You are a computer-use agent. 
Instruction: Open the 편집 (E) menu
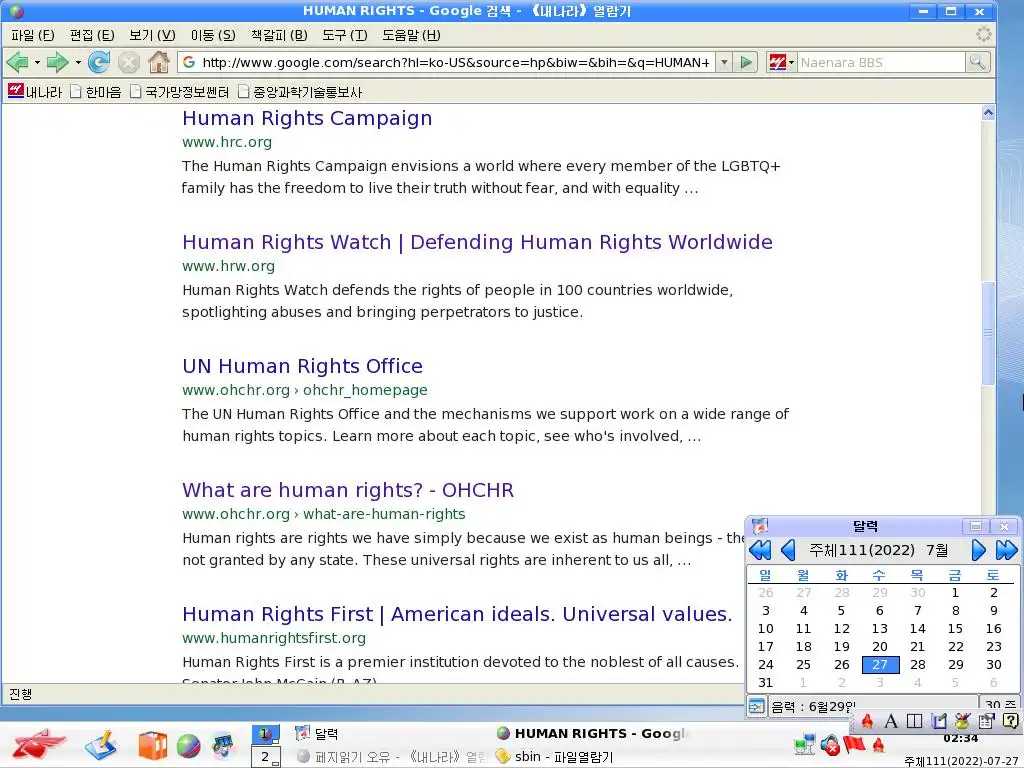pos(92,35)
